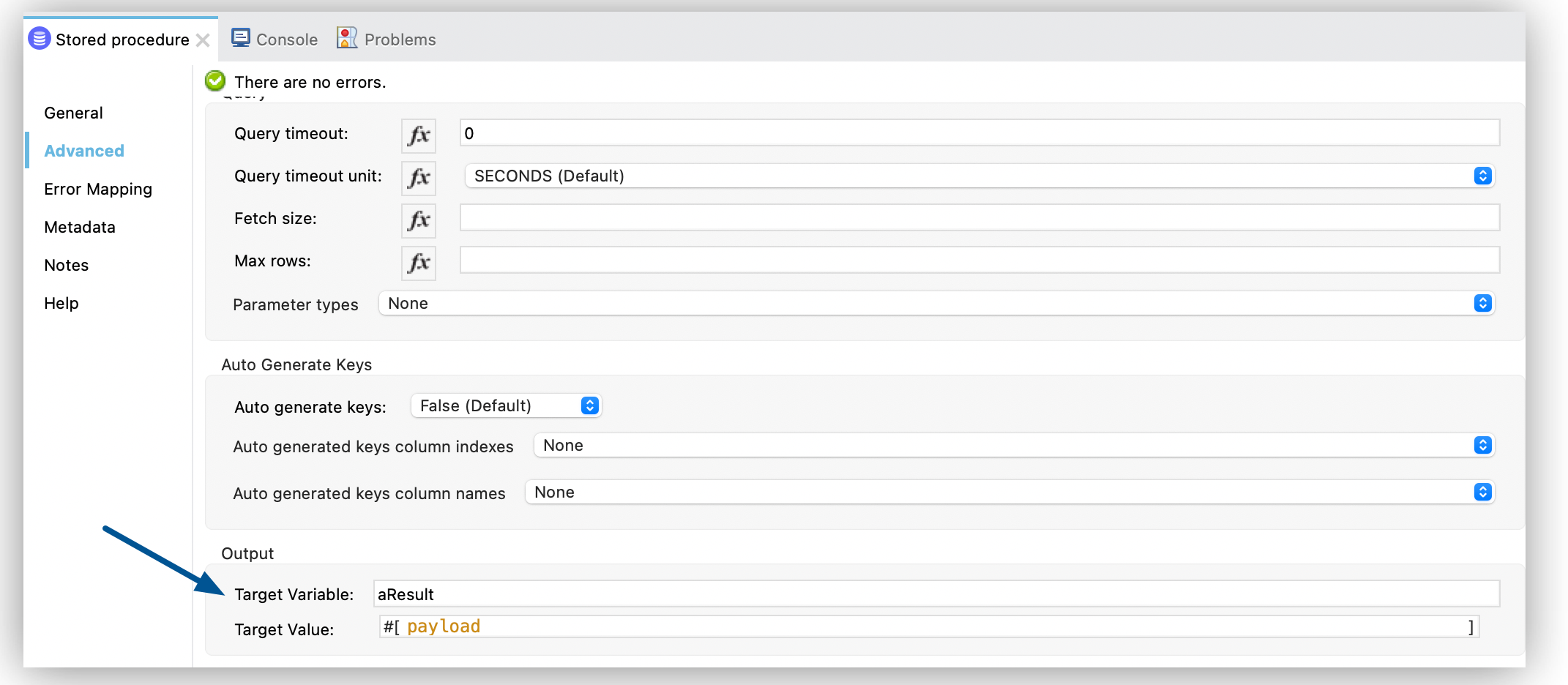
Task: Open the Auto generate keys dropdown
Action: pyautogui.click(x=590, y=405)
